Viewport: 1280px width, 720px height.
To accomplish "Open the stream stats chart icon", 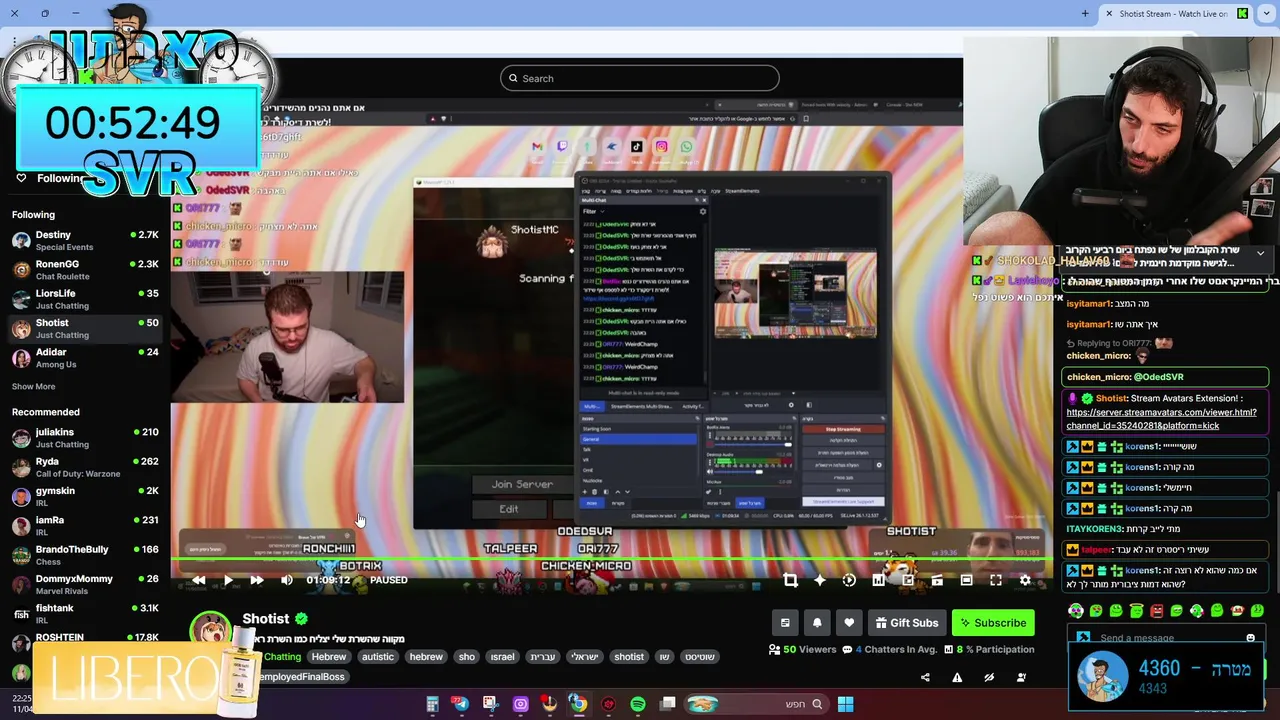I will click(878, 580).
